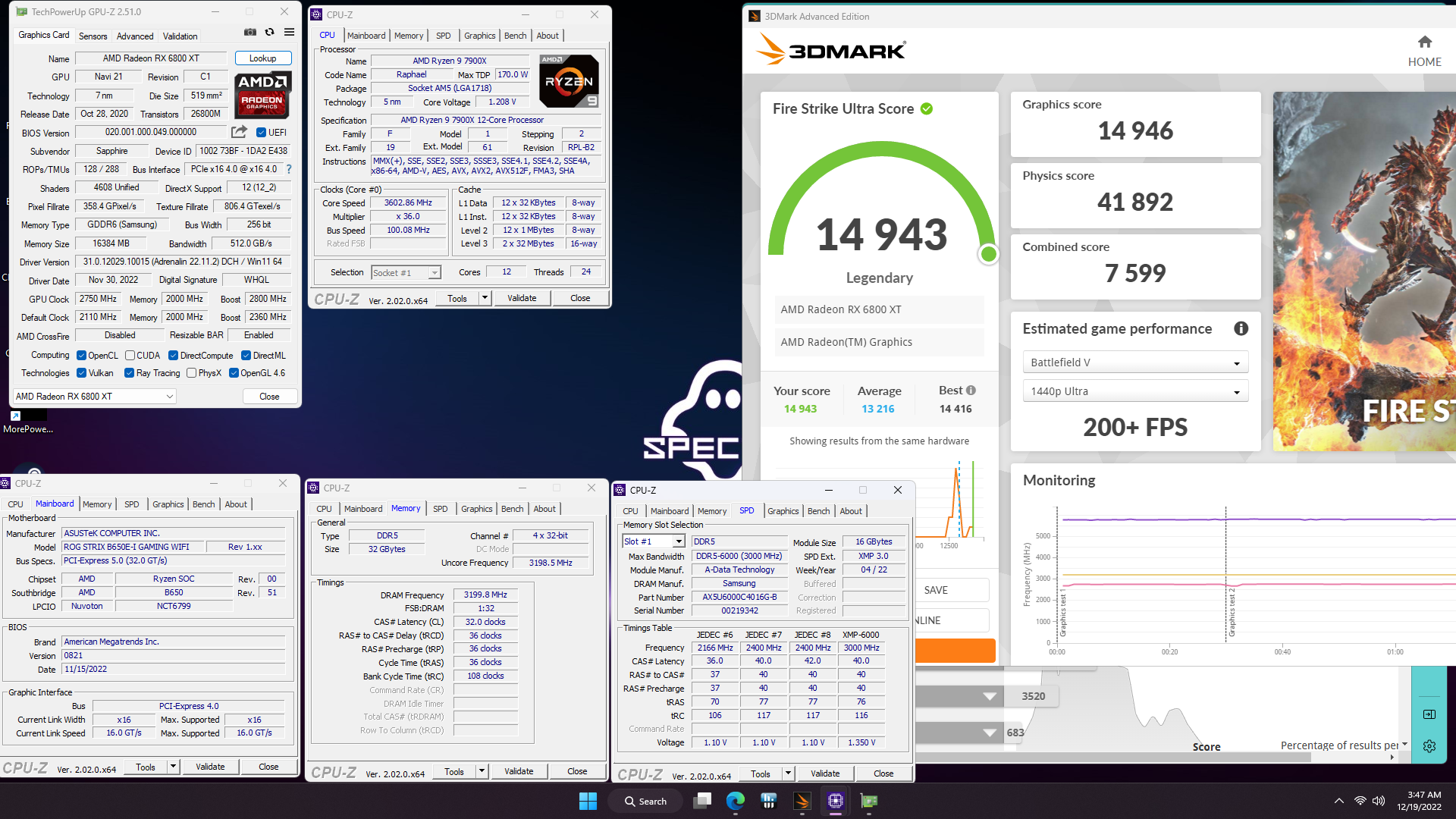Open Bench tab in top CPU-Z window

tap(515, 36)
